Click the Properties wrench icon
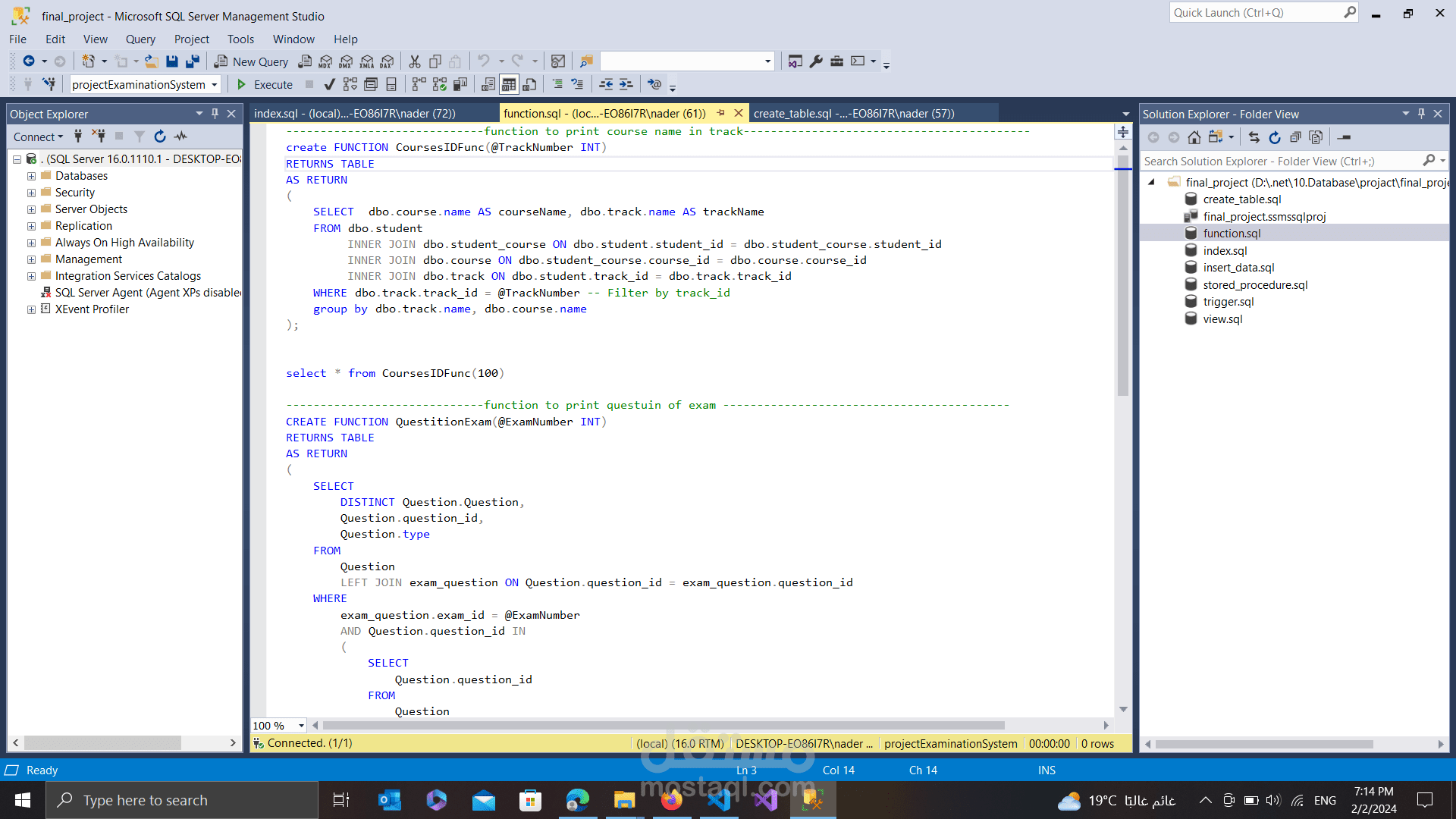 pyautogui.click(x=816, y=61)
